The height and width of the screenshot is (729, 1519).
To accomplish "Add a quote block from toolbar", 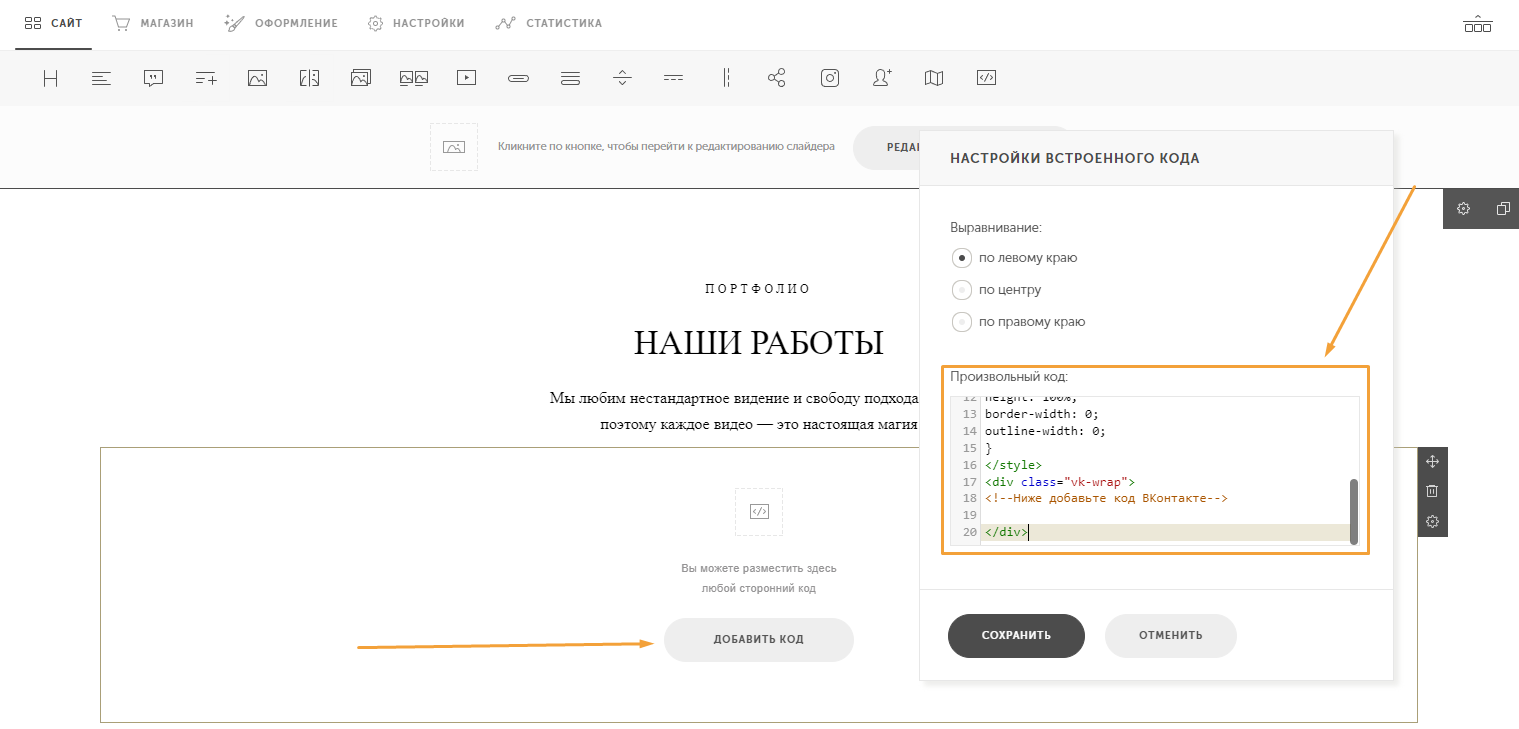I will [x=153, y=78].
